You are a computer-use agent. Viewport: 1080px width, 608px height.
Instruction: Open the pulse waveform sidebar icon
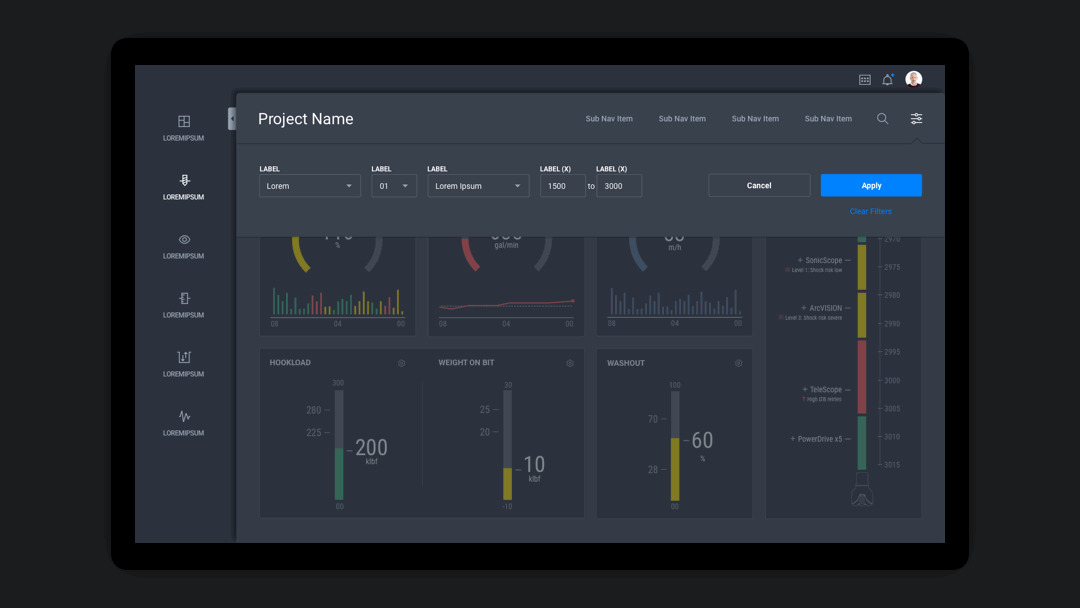184,416
